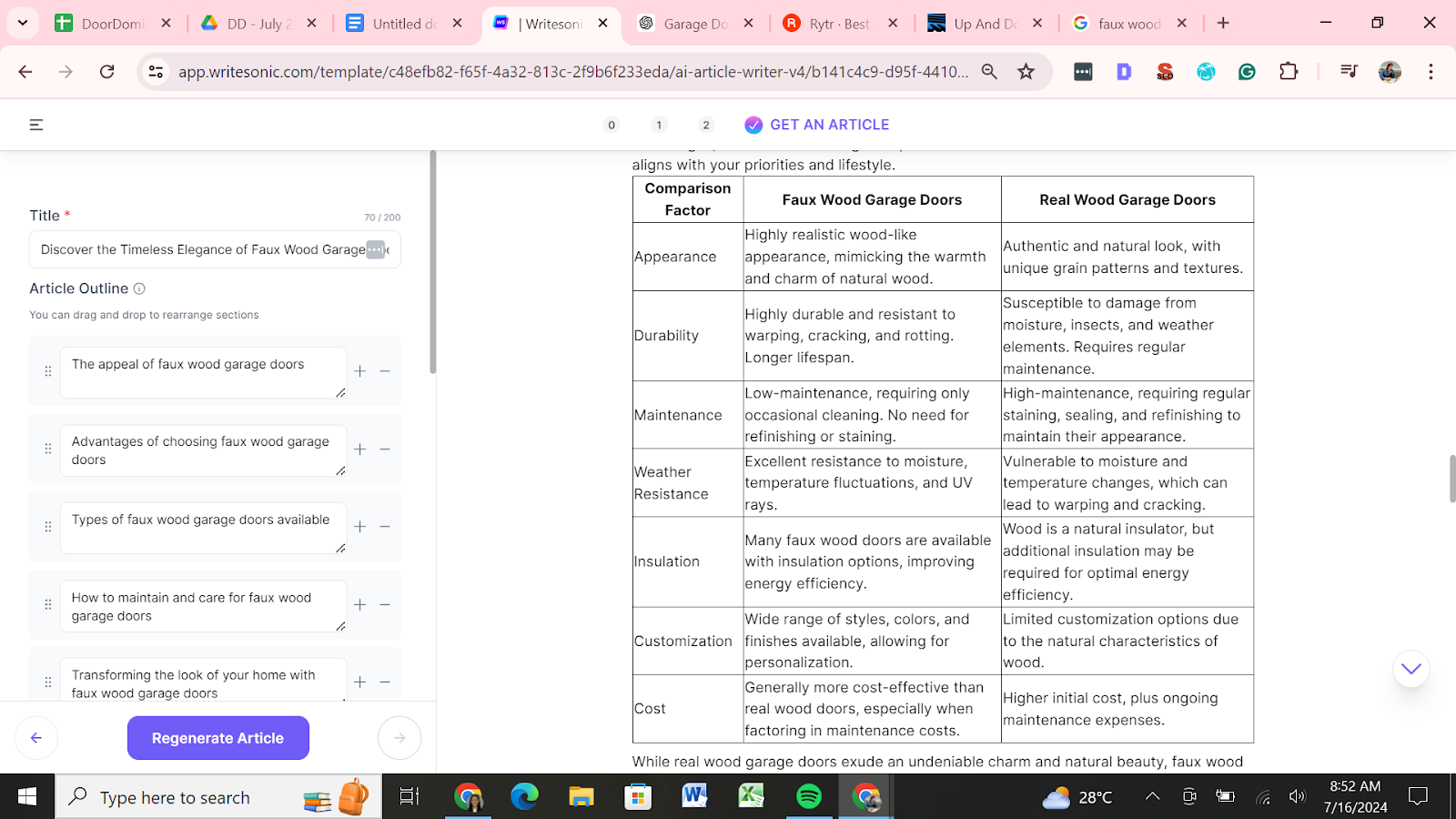This screenshot has height=819, width=1456.
Task: Grab the drag handle for 'How to maintain' section
Action: [48, 604]
